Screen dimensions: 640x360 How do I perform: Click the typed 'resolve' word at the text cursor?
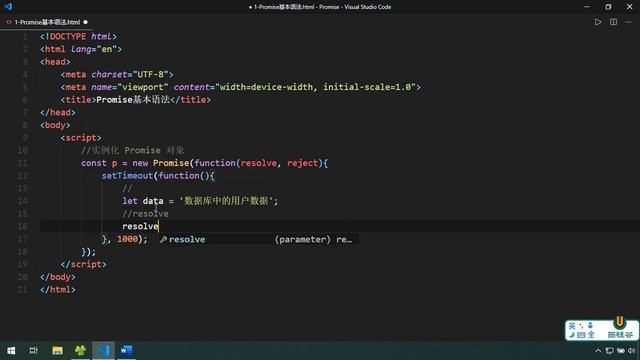[140, 226]
